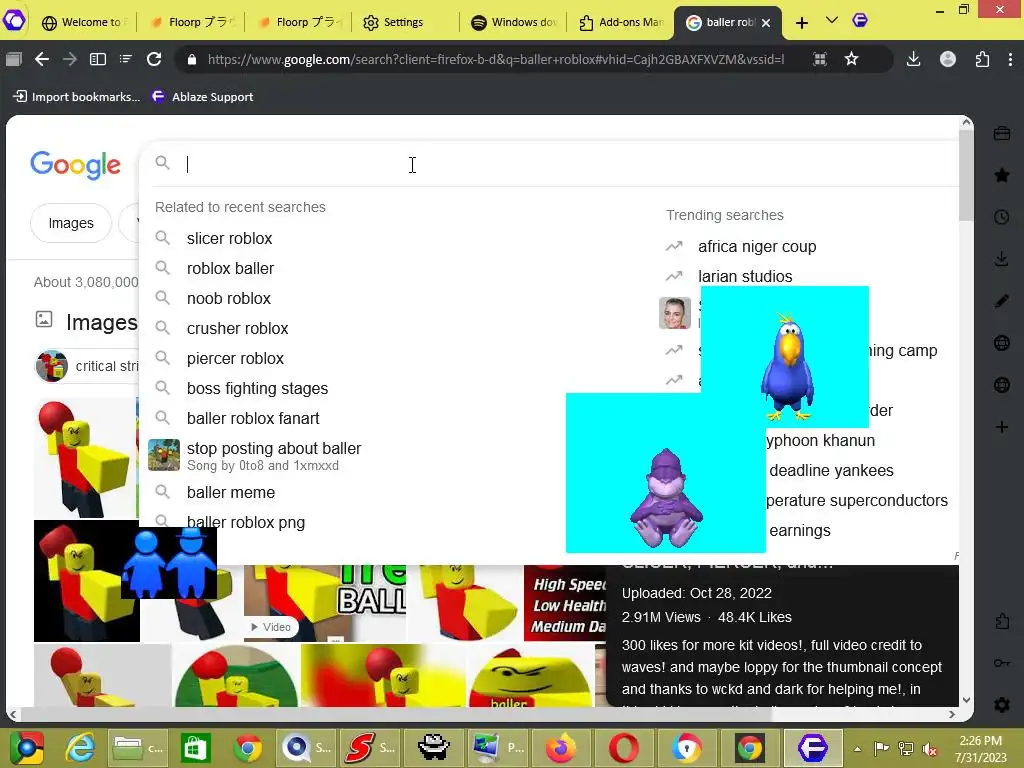Open the sidebar briefcase icon
The width and height of the screenshot is (1024, 768).
(1002, 133)
